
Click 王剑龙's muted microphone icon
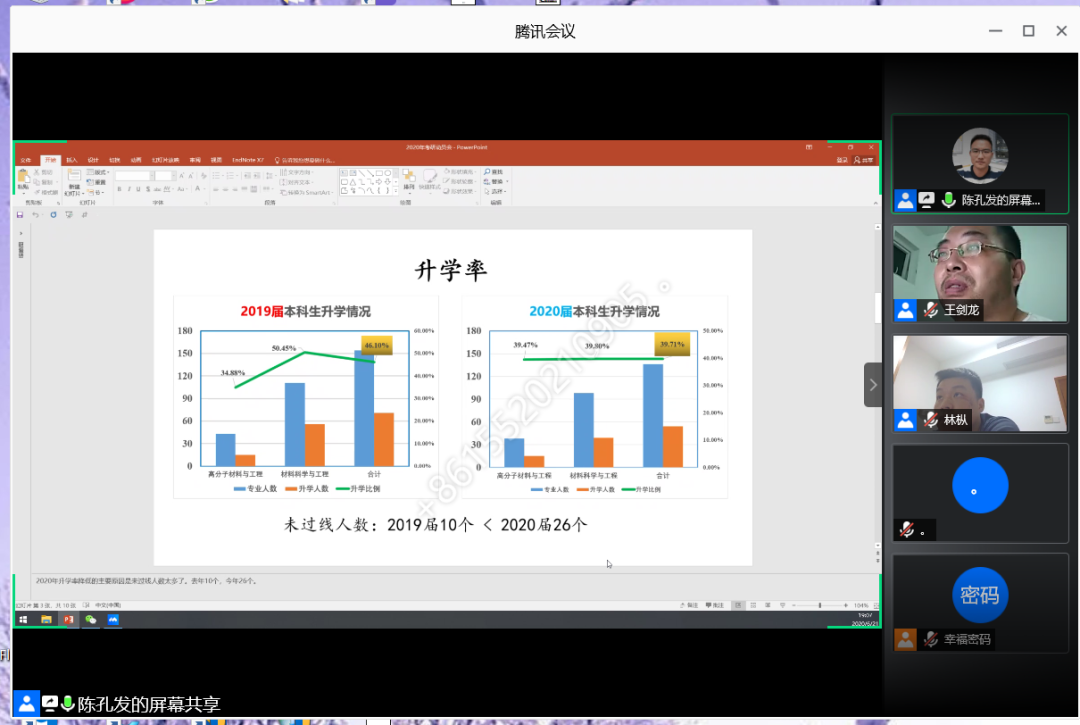pyautogui.click(x=930, y=310)
